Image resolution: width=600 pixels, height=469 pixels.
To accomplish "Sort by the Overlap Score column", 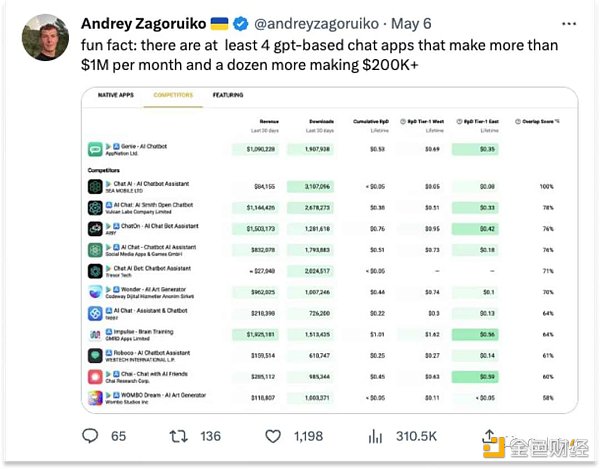I will pyautogui.click(x=541, y=121).
